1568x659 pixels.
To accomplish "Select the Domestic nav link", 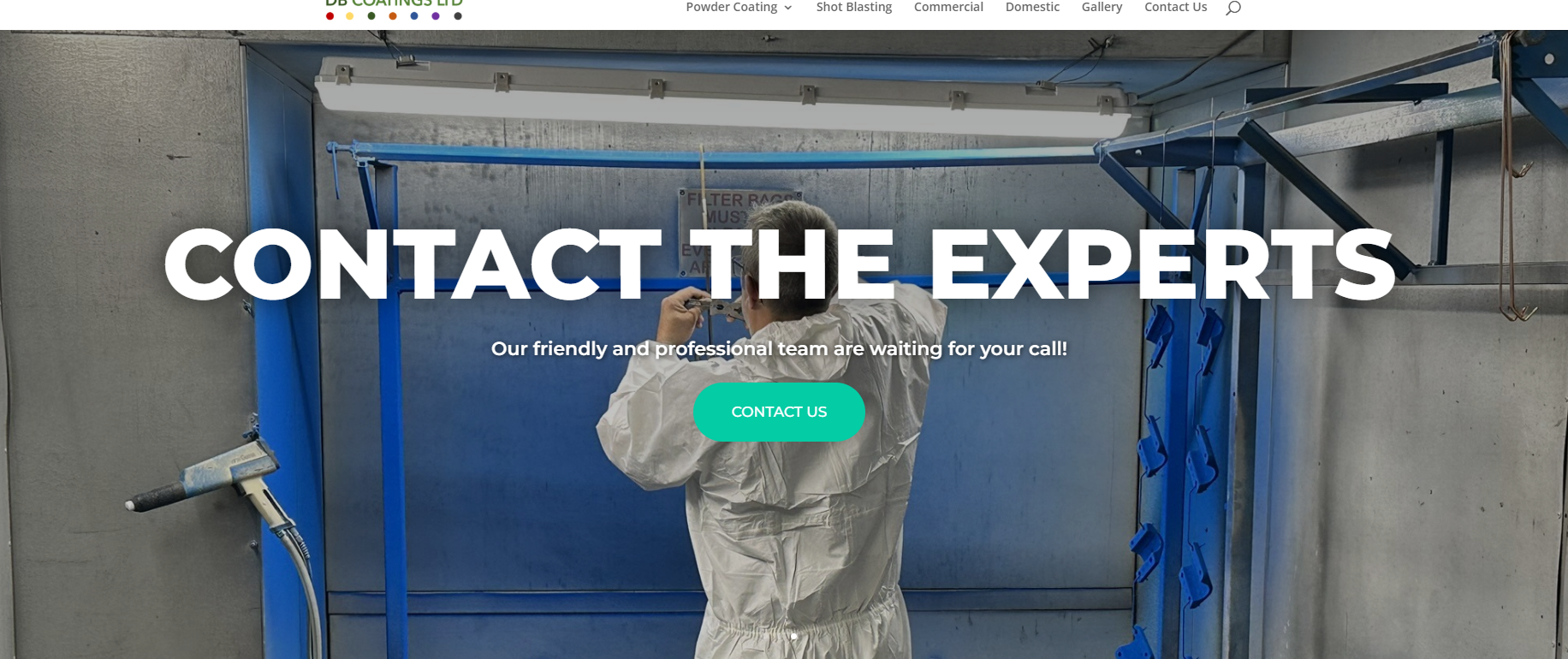I will 1032,7.
